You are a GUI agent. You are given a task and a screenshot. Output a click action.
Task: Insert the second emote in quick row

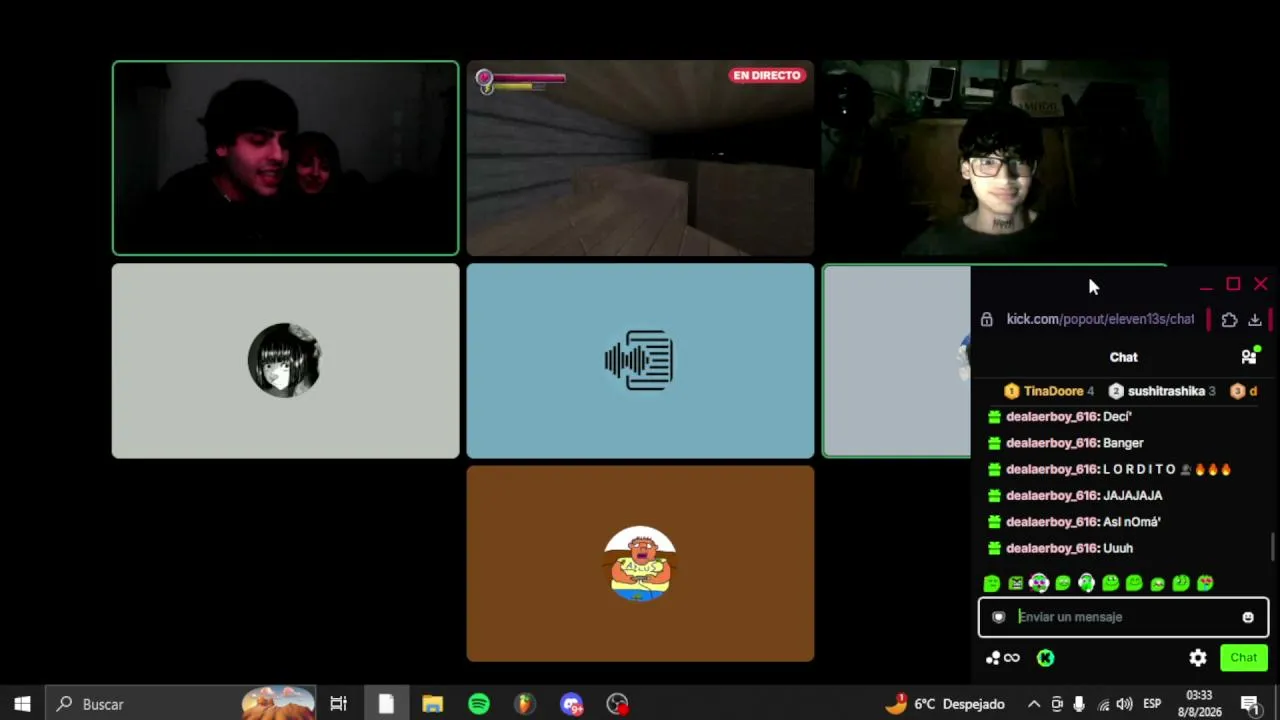[x=1016, y=583]
